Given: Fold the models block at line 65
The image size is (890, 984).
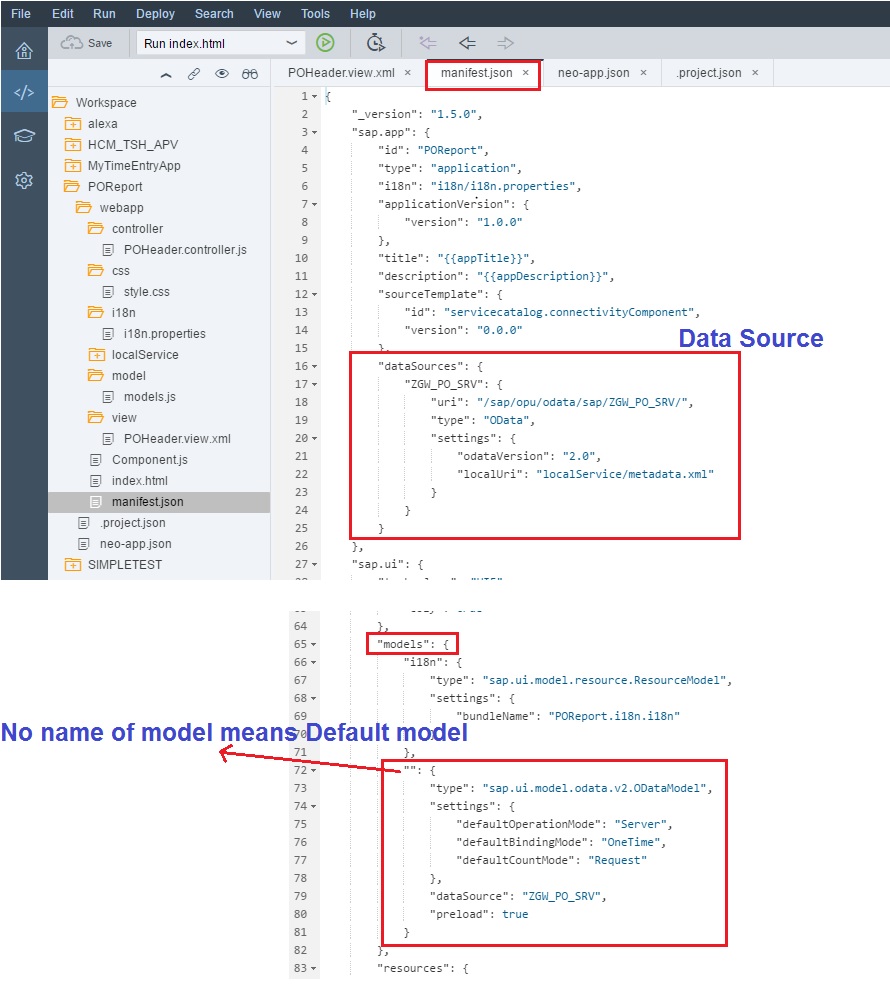Looking at the screenshot, I should coord(313,644).
